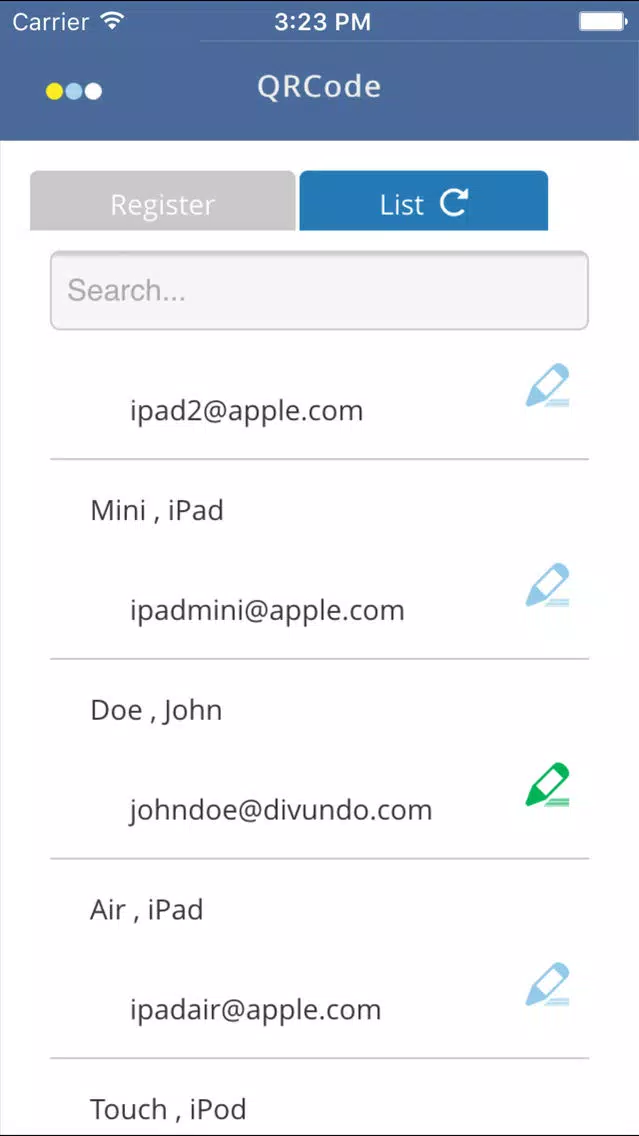This screenshot has height=1136, width=639.
Task: Edit the ipadair@apple.com entry pencil
Action: [x=548, y=985]
